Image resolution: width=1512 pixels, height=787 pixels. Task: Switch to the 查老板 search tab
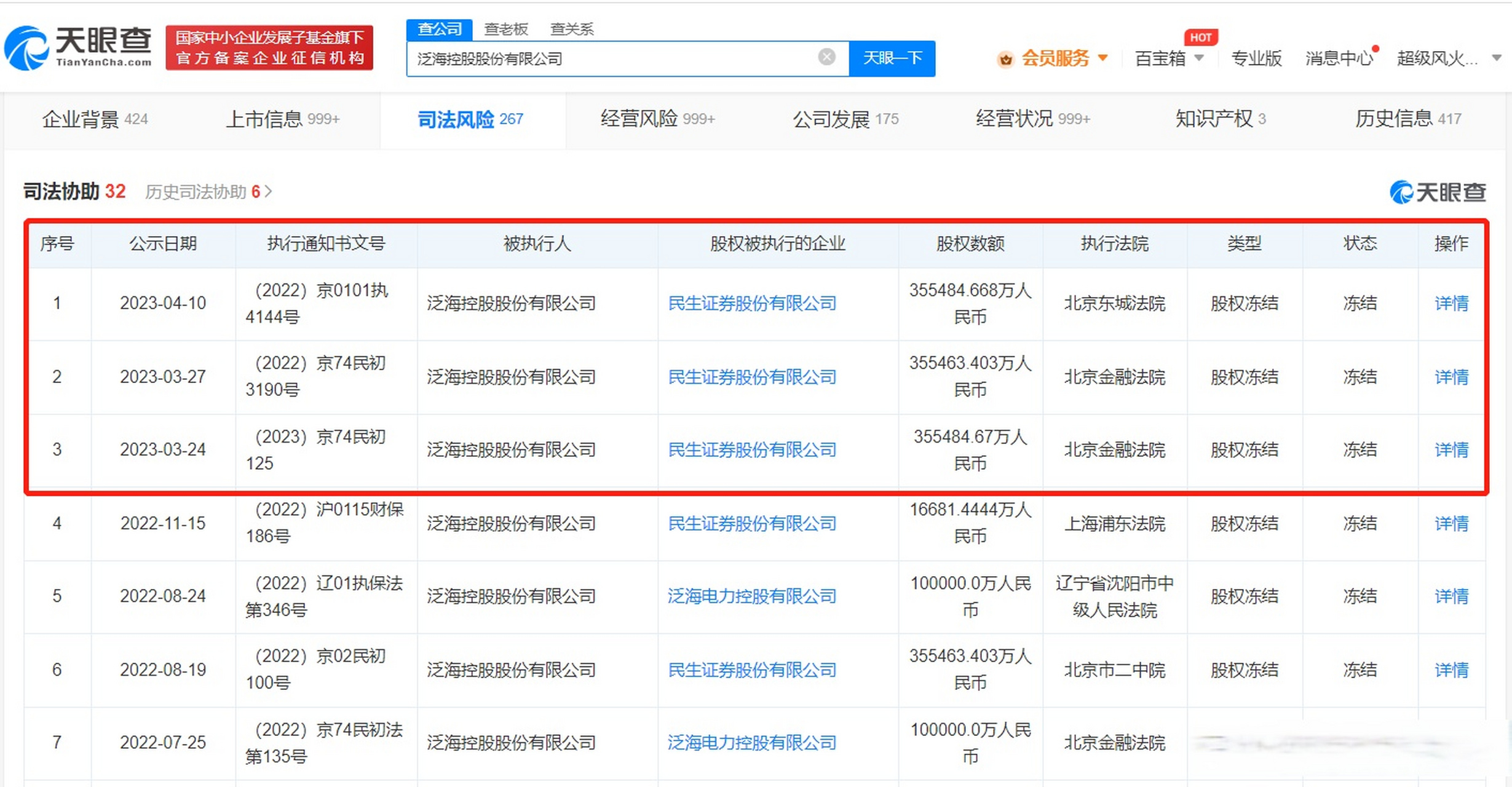506,29
